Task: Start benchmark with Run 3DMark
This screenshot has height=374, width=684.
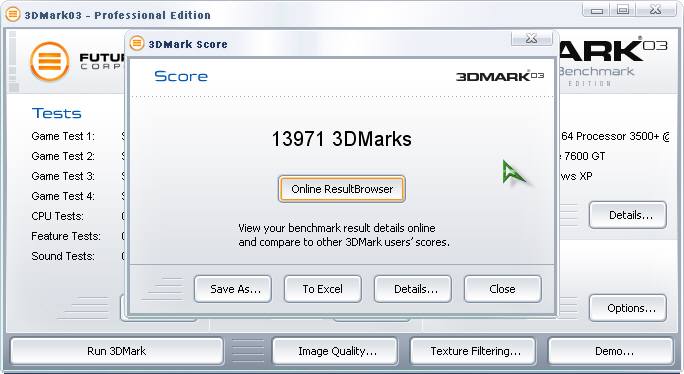Action: pyautogui.click(x=116, y=351)
